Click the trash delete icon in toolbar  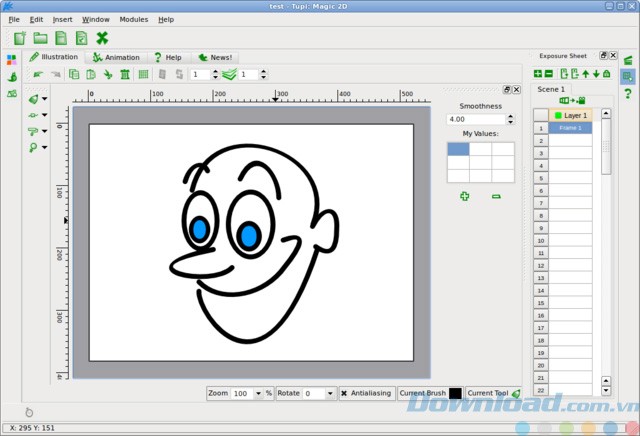pos(125,74)
